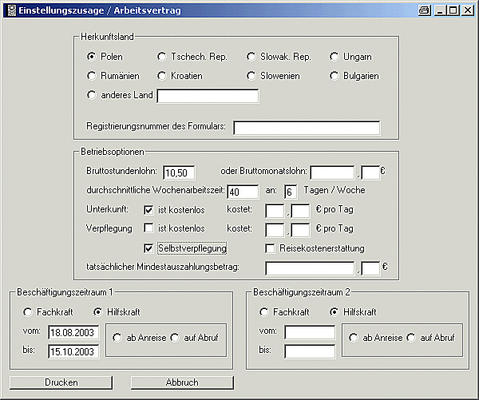Click the Abbruch button
Screen dimensions: 479x400
pyautogui.click(x=182, y=382)
